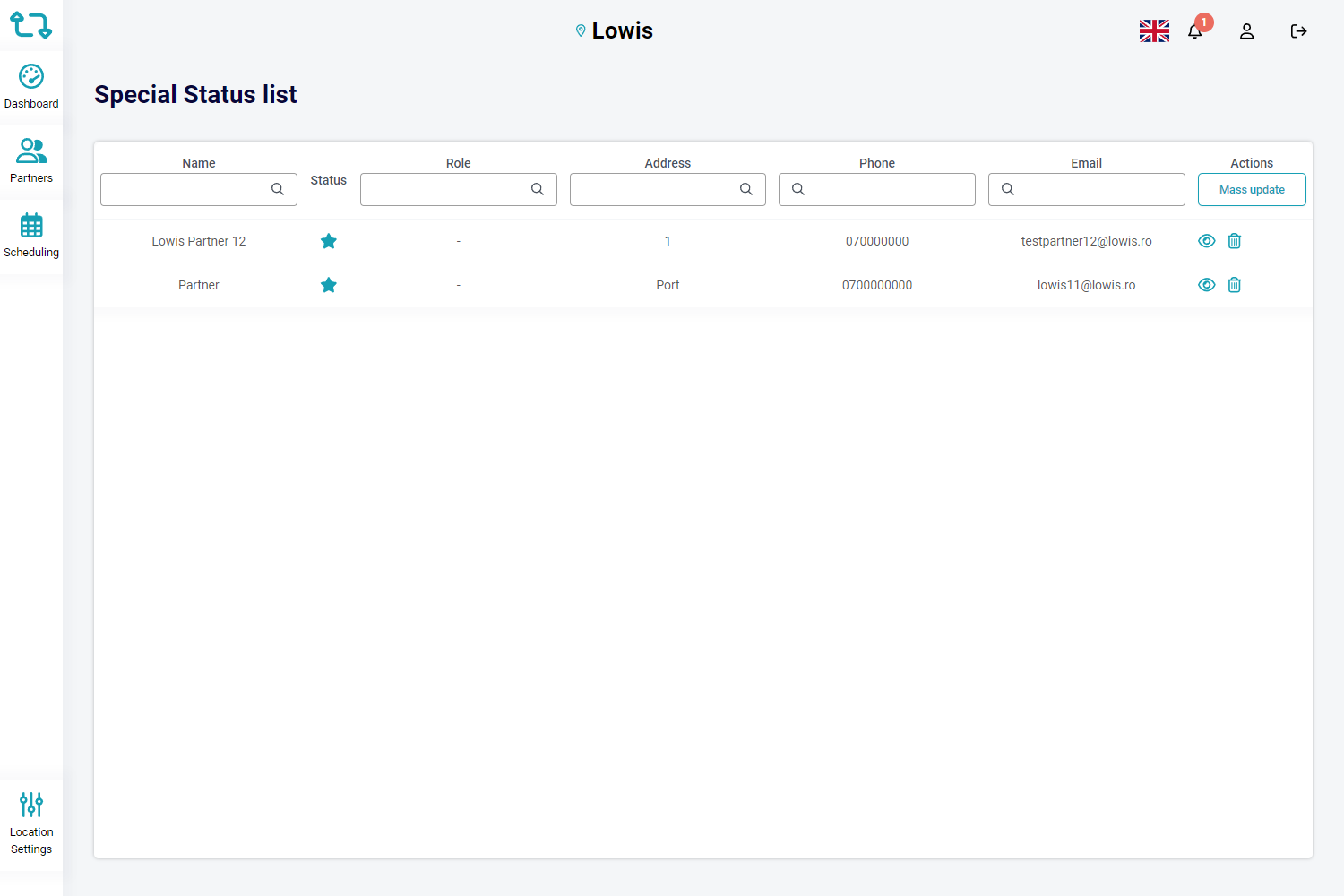1344x896 pixels.
Task: Click the search icon in Role filter
Action: click(x=538, y=189)
